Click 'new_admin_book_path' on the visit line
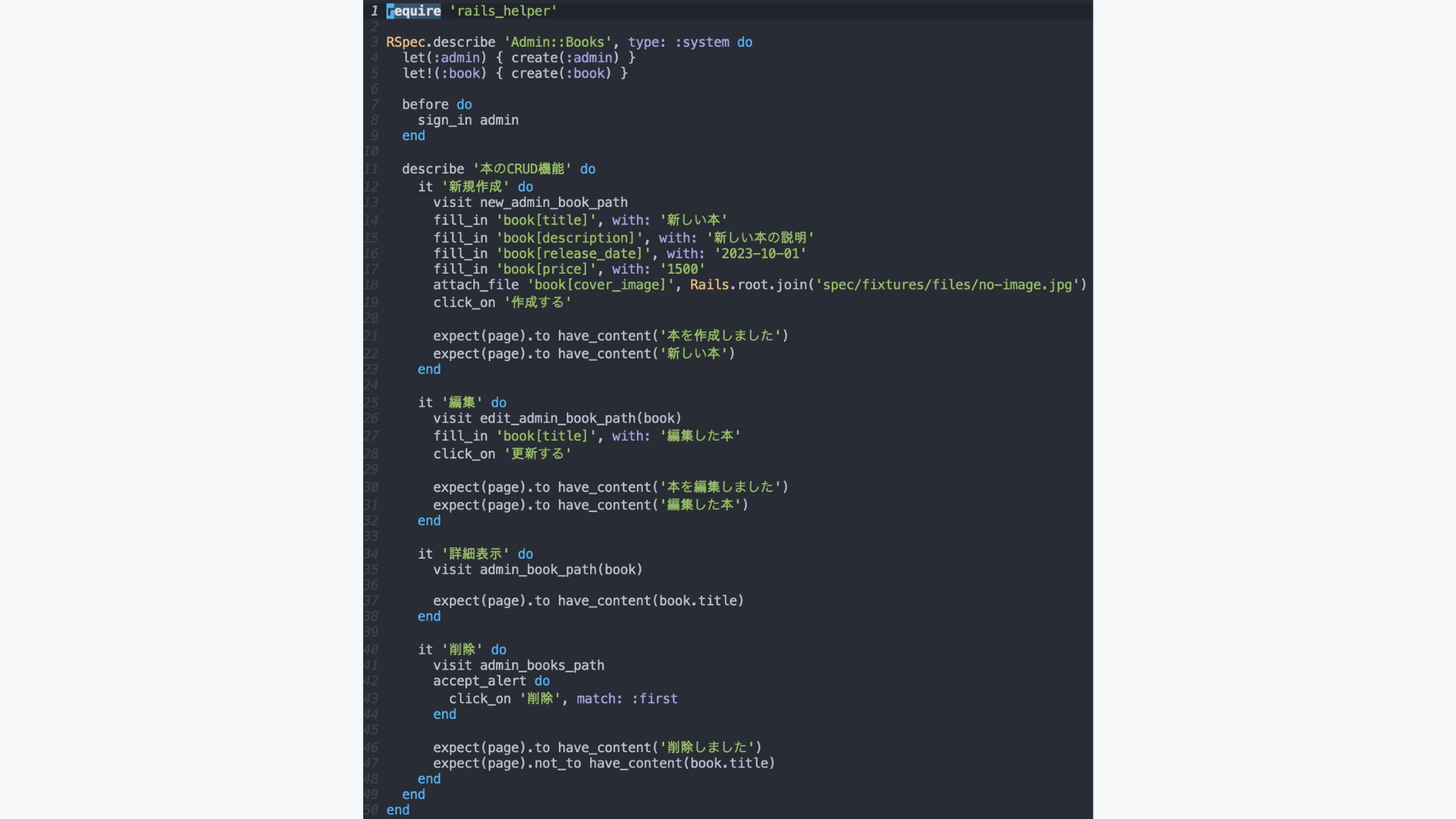This screenshot has width=1456, height=819. click(554, 202)
